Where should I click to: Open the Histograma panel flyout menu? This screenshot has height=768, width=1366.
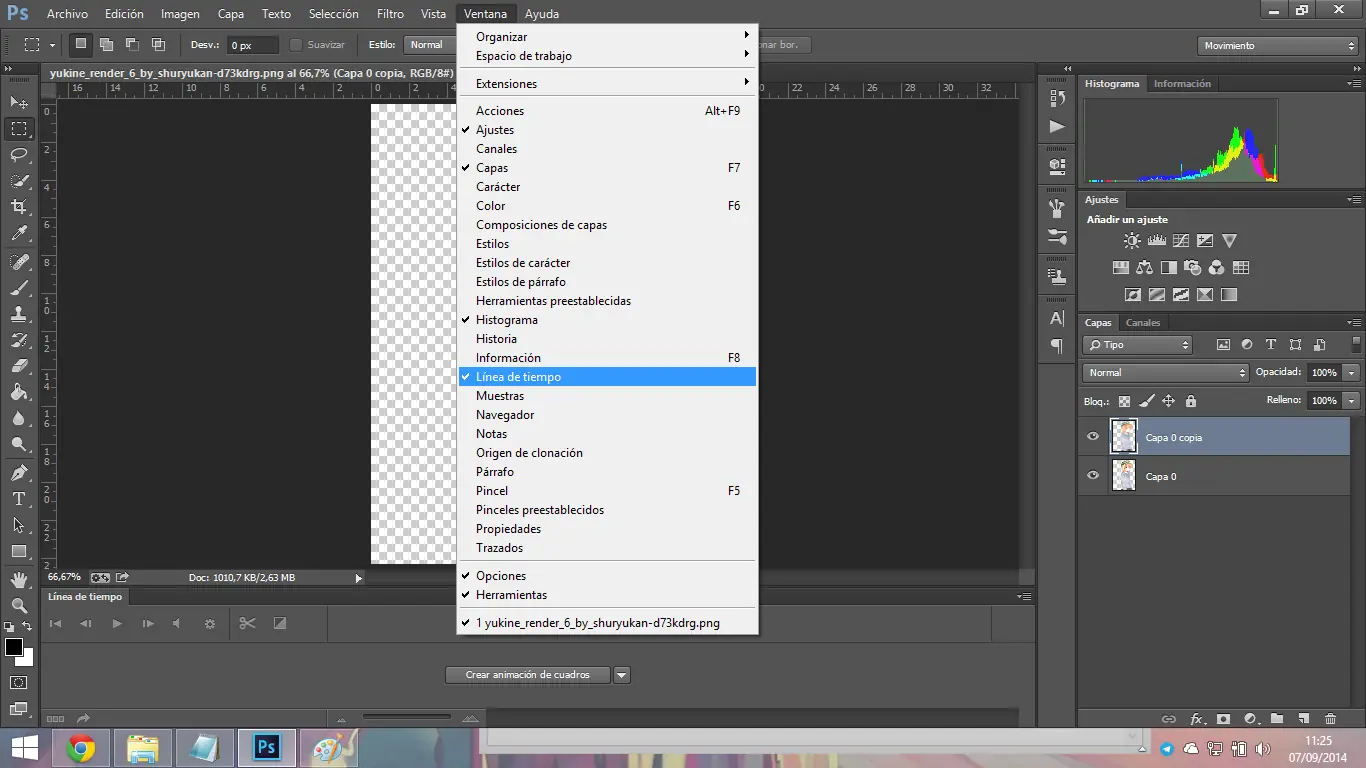click(x=1353, y=84)
